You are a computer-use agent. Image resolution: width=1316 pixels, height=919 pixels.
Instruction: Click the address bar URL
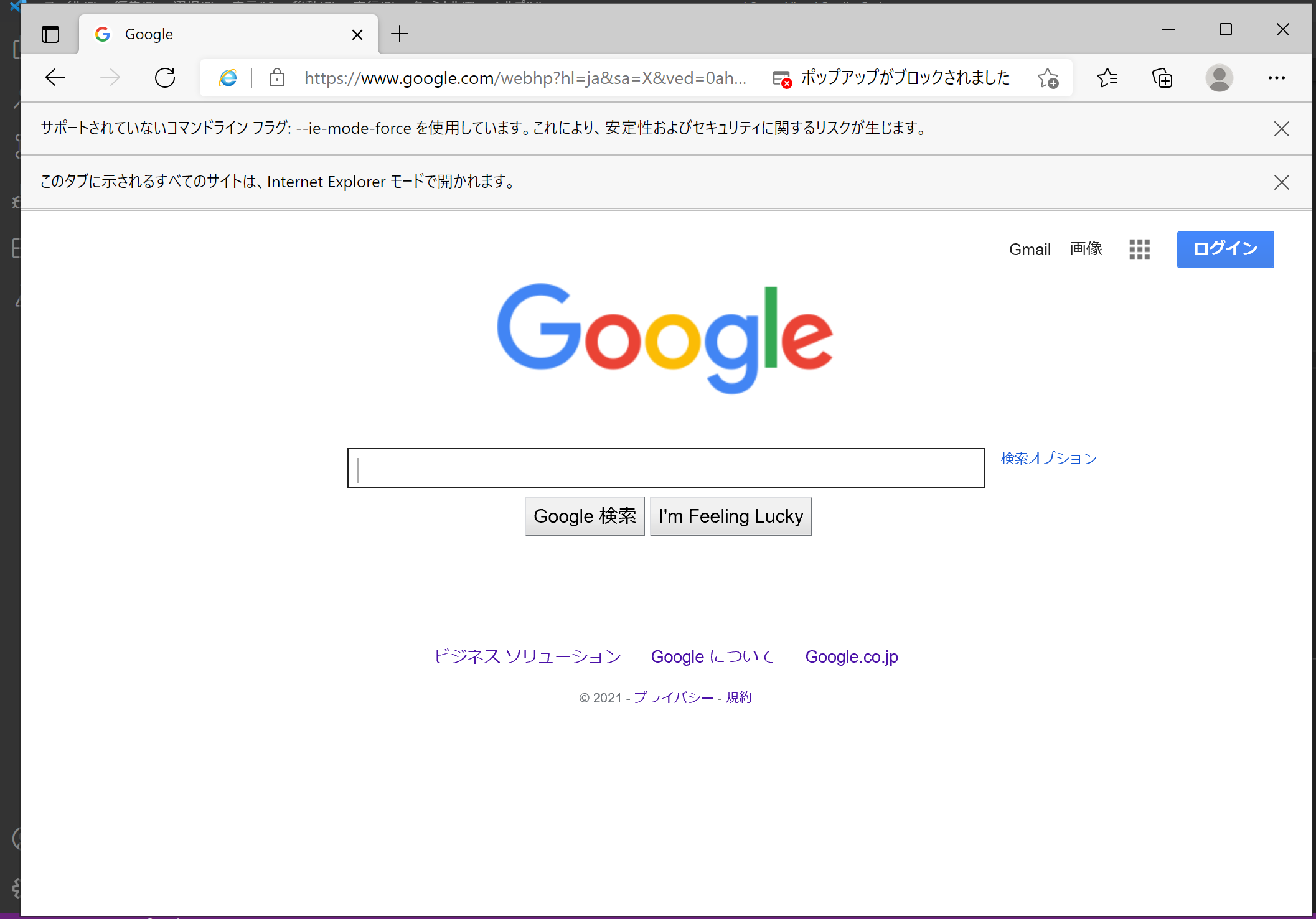point(525,78)
